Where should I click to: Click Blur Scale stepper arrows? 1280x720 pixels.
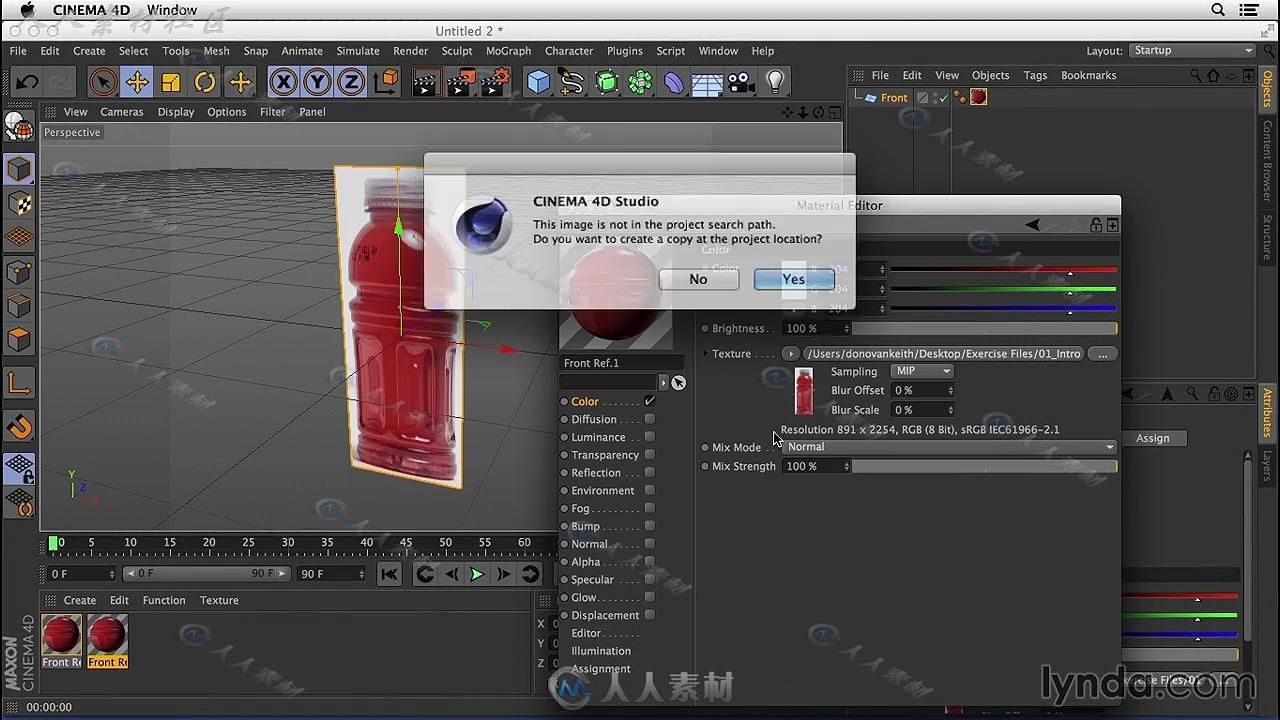950,410
